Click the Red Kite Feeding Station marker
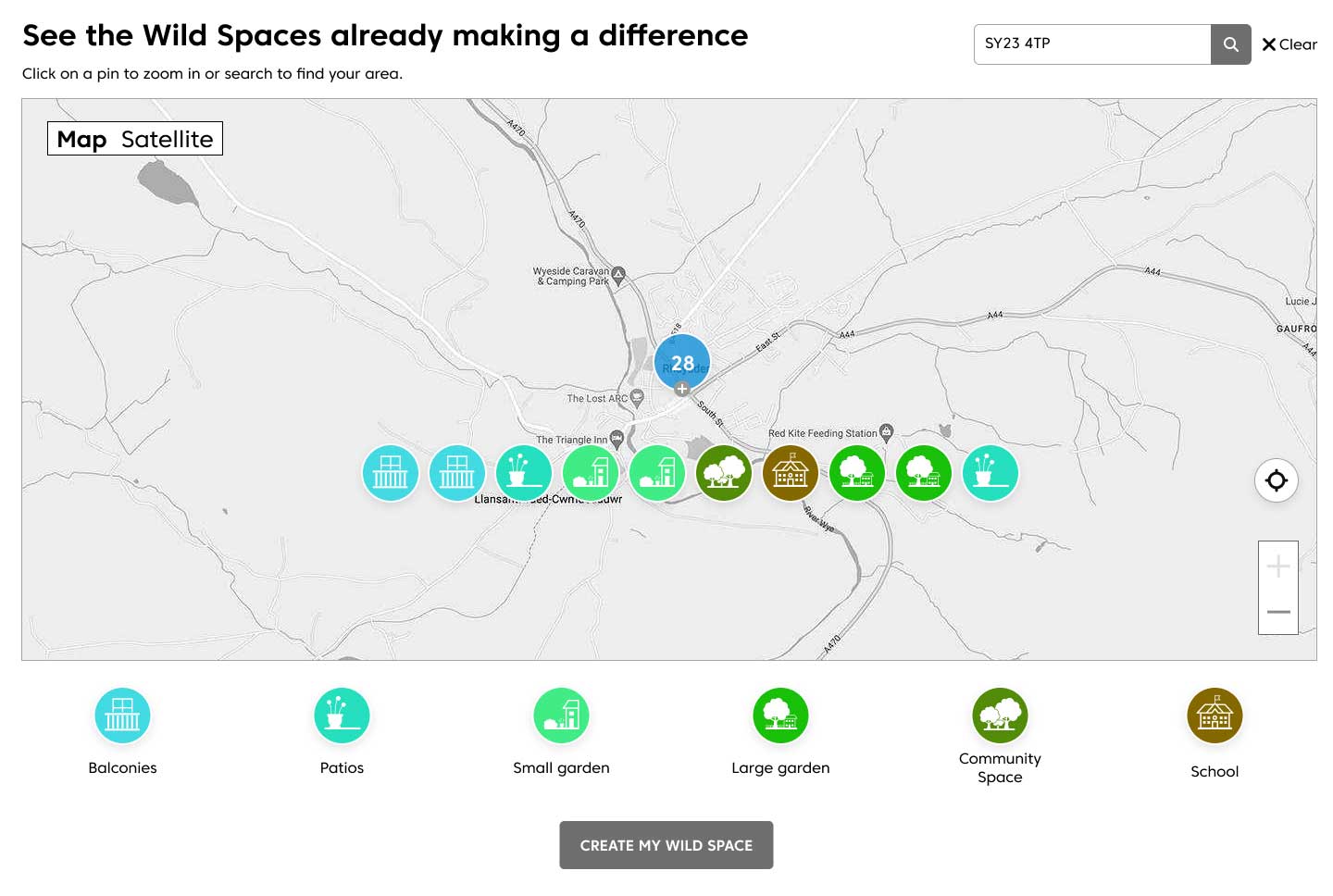This screenshot has height=896, width=1333. (x=887, y=432)
